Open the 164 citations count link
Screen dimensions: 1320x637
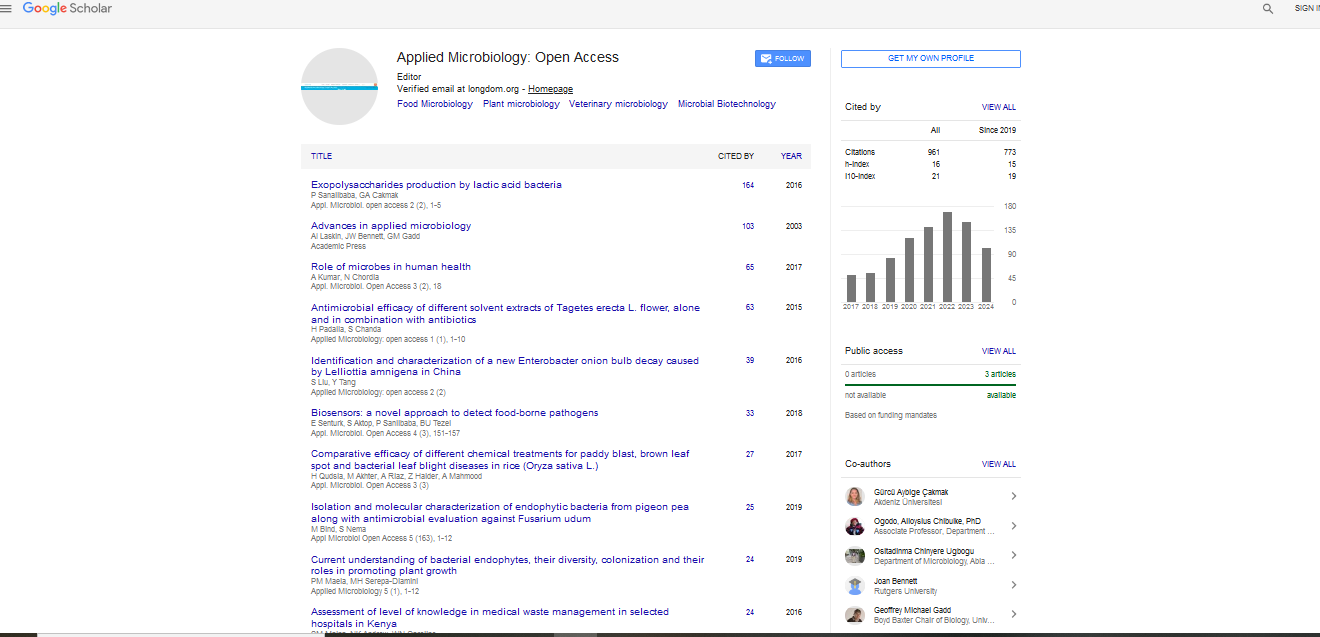pyautogui.click(x=748, y=185)
